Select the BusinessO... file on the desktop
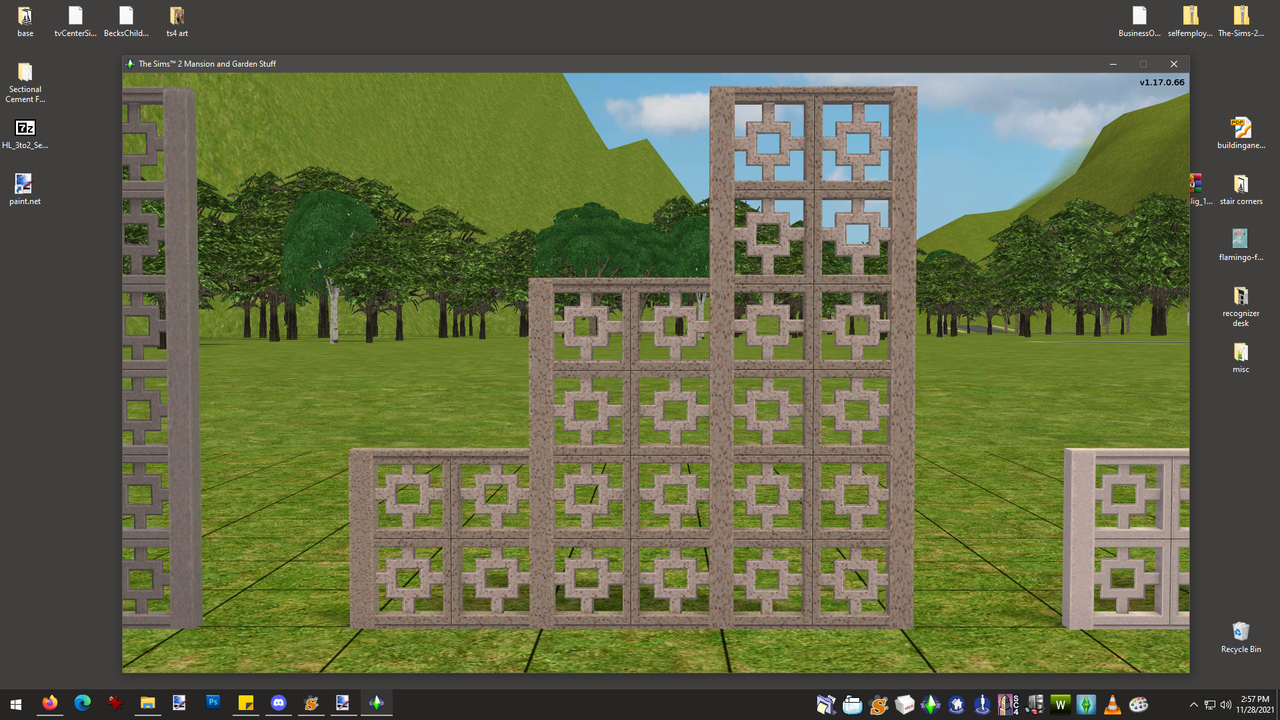The width and height of the screenshot is (1280, 720). (x=1139, y=22)
